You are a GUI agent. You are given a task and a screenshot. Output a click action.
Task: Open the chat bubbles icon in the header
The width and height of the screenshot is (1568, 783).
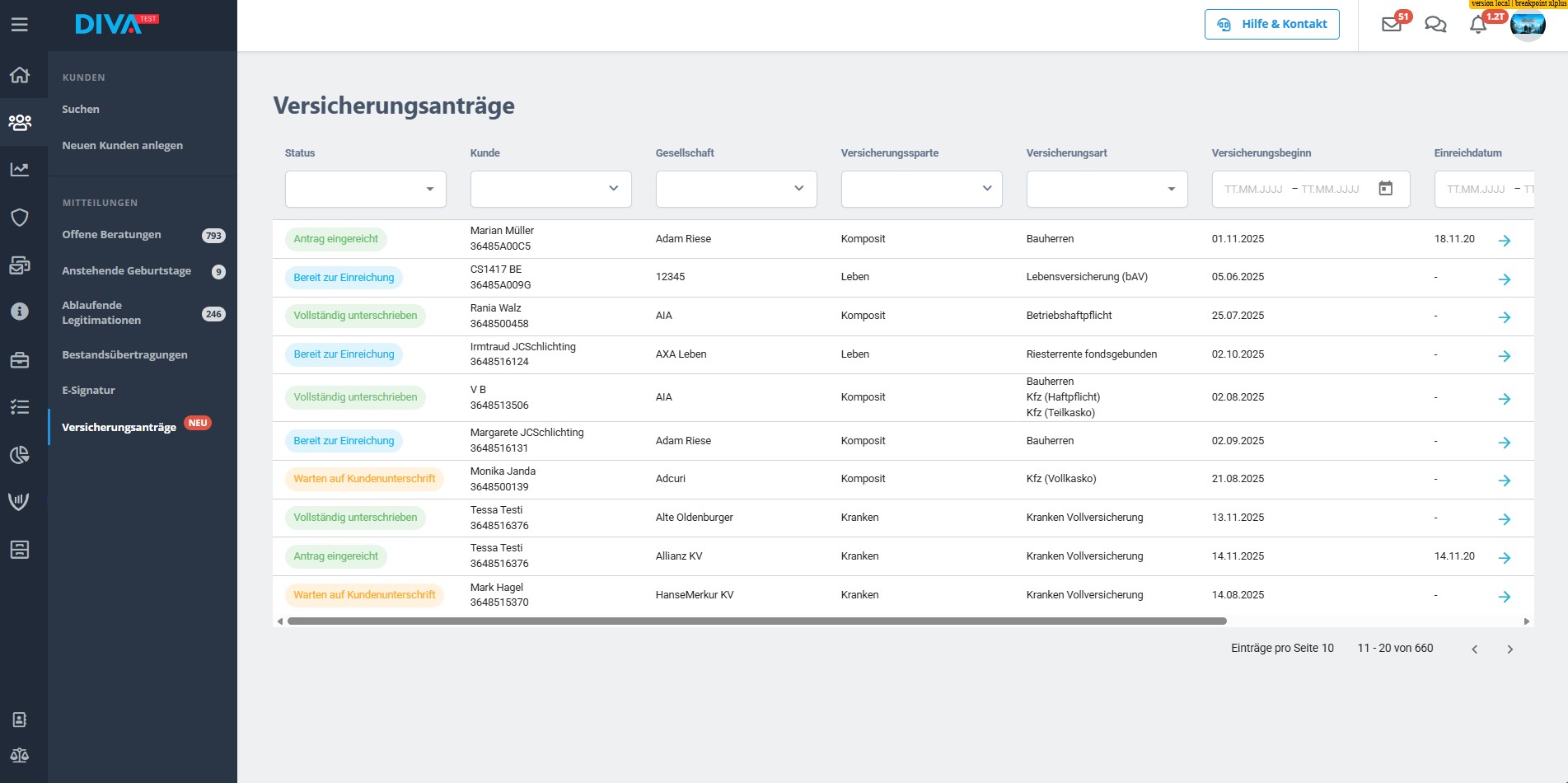[x=1435, y=24]
